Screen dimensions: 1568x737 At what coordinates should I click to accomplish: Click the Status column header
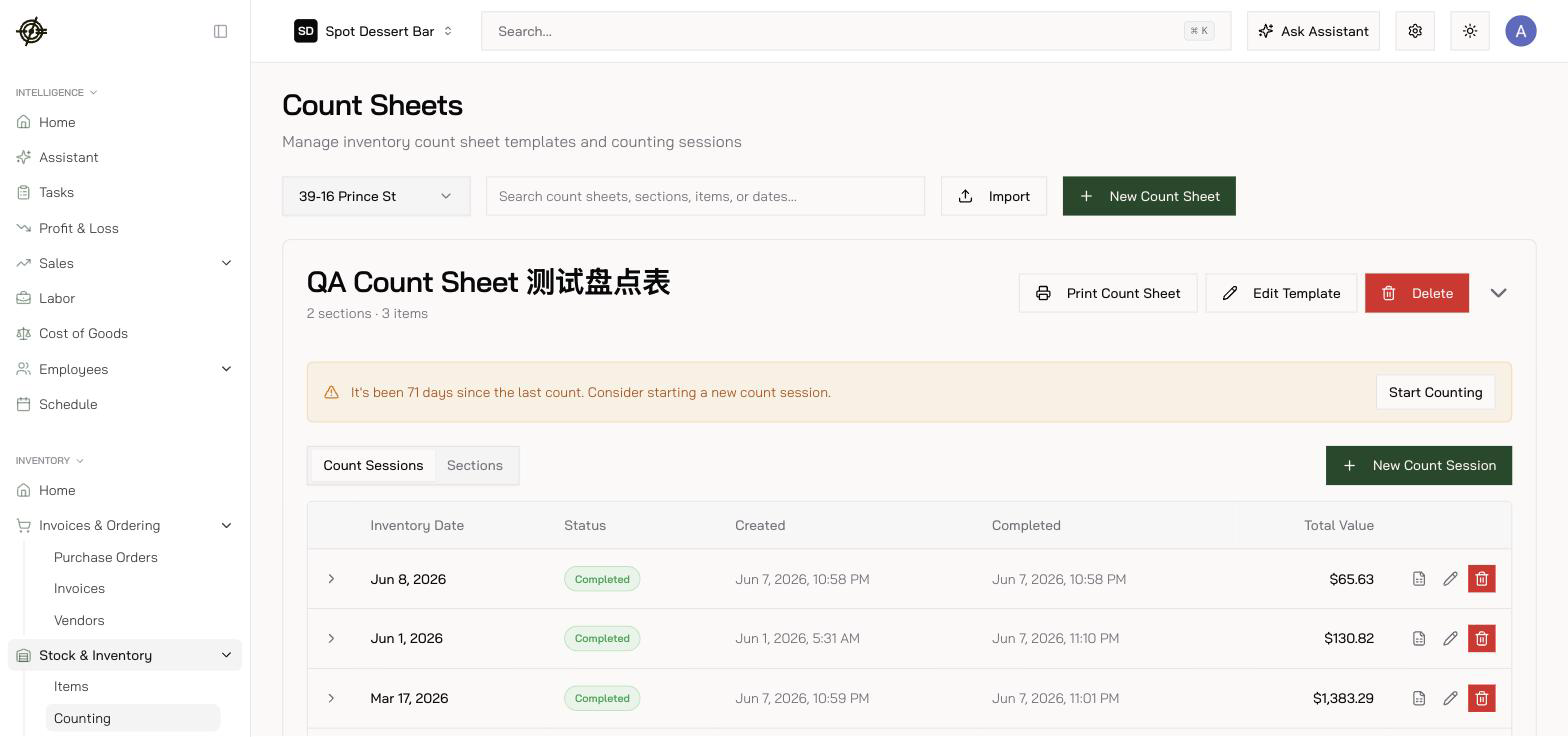(x=585, y=525)
